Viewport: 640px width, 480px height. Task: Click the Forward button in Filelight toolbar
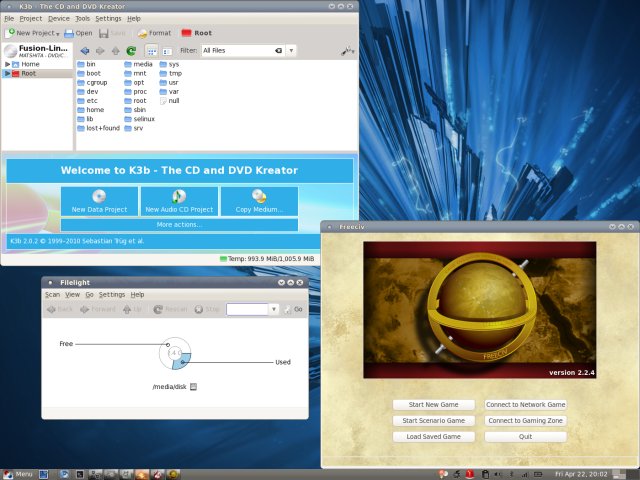pos(98,309)
